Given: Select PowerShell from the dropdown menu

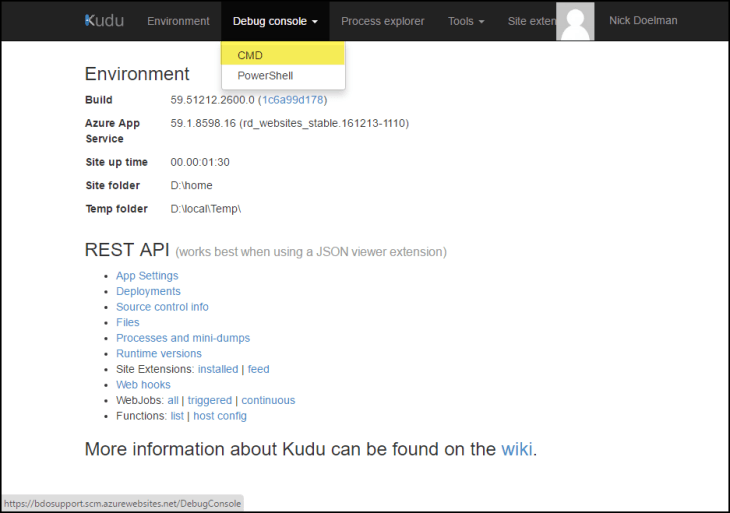Looking at the screenshot, I should point(265,76).
